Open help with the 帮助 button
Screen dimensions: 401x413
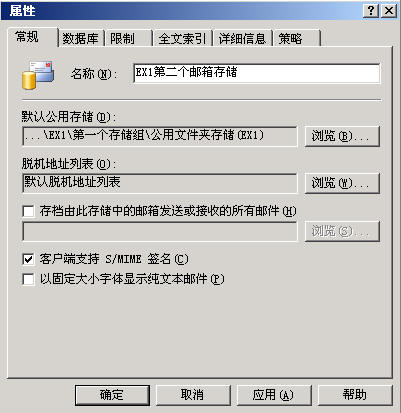click(355, 395)
